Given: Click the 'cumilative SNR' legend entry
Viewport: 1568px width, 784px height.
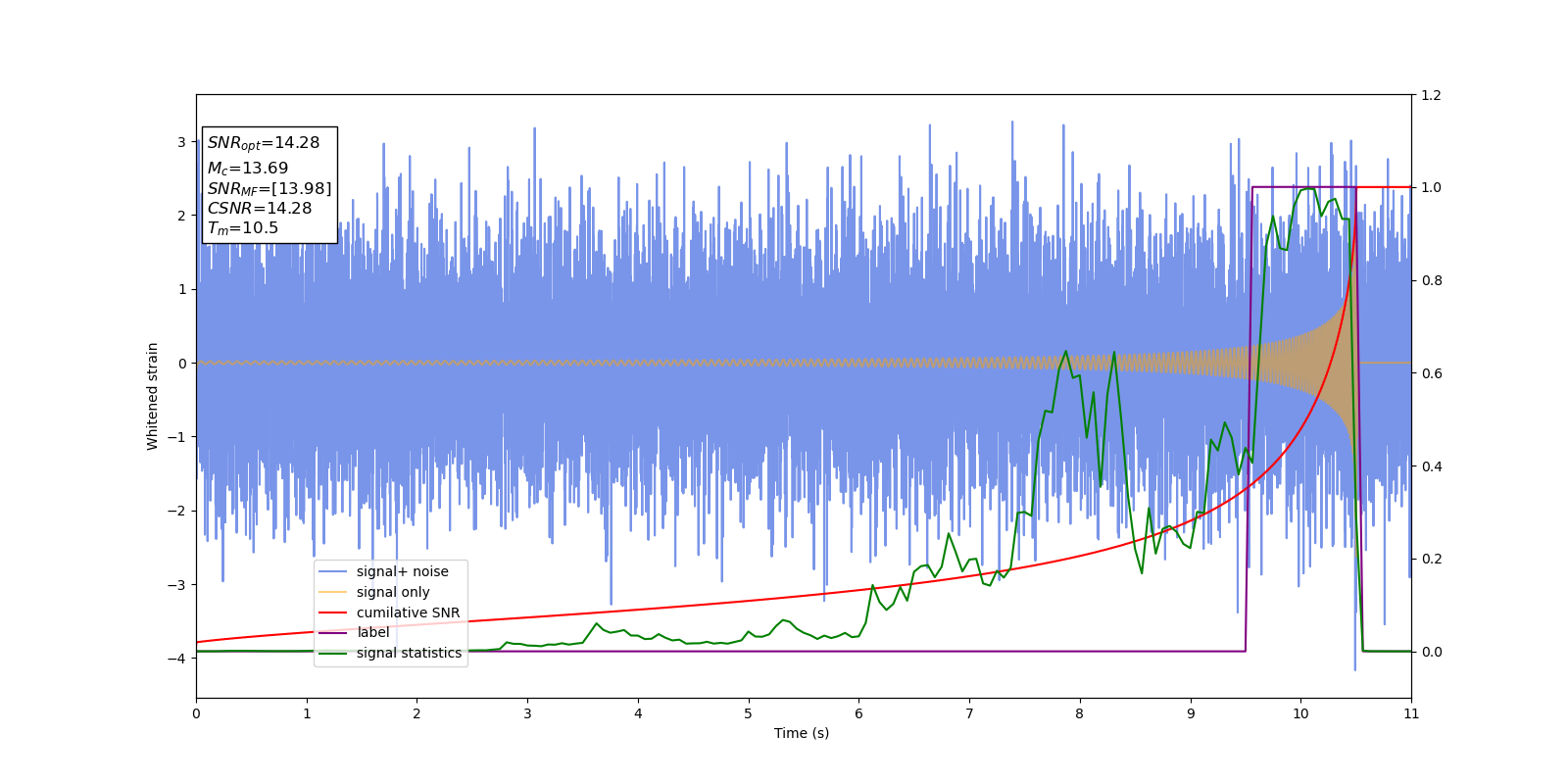Looking at the screenshot, I should [x=389, y=612].
